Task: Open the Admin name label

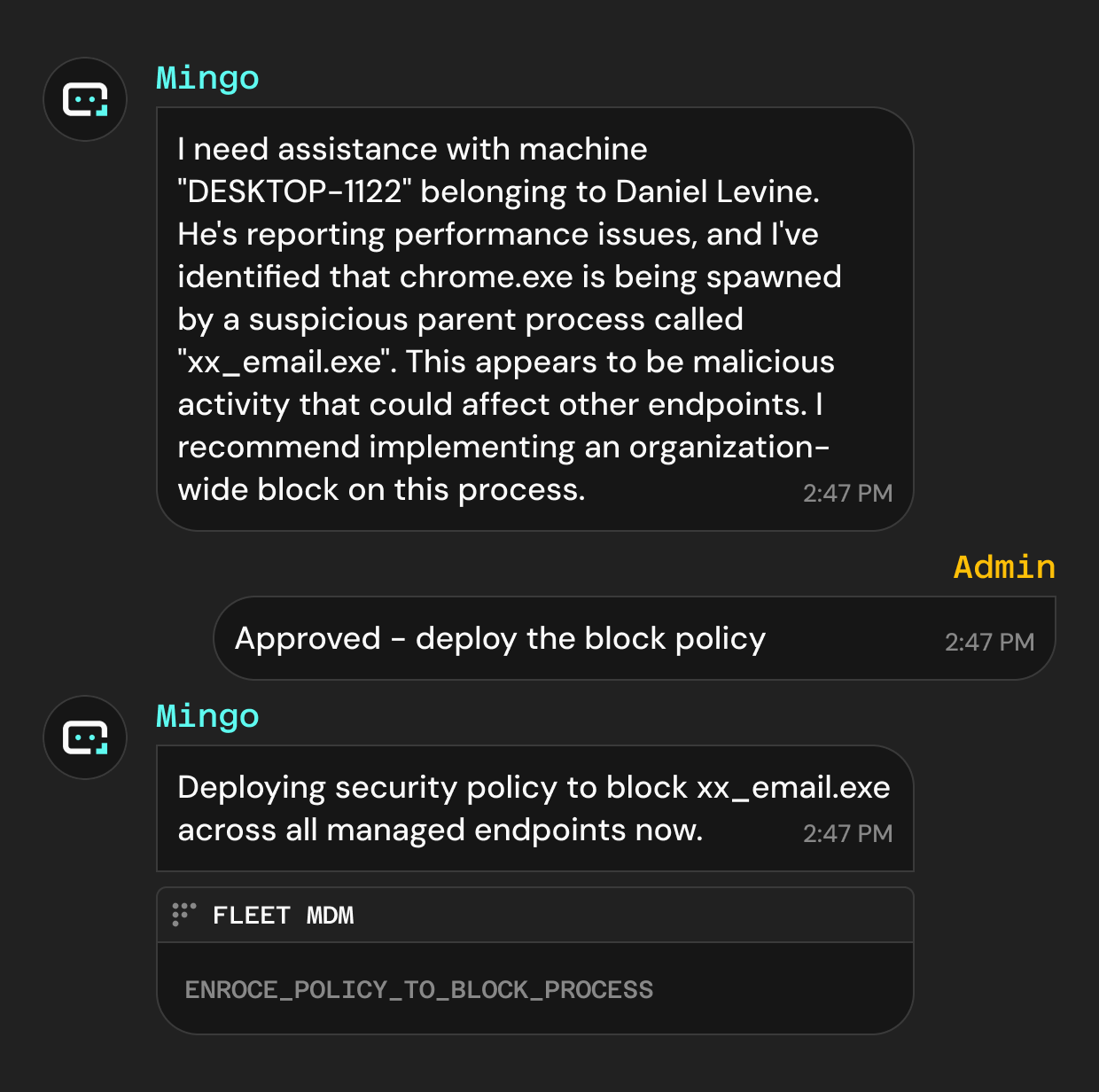Action: tap(1003, 566)
